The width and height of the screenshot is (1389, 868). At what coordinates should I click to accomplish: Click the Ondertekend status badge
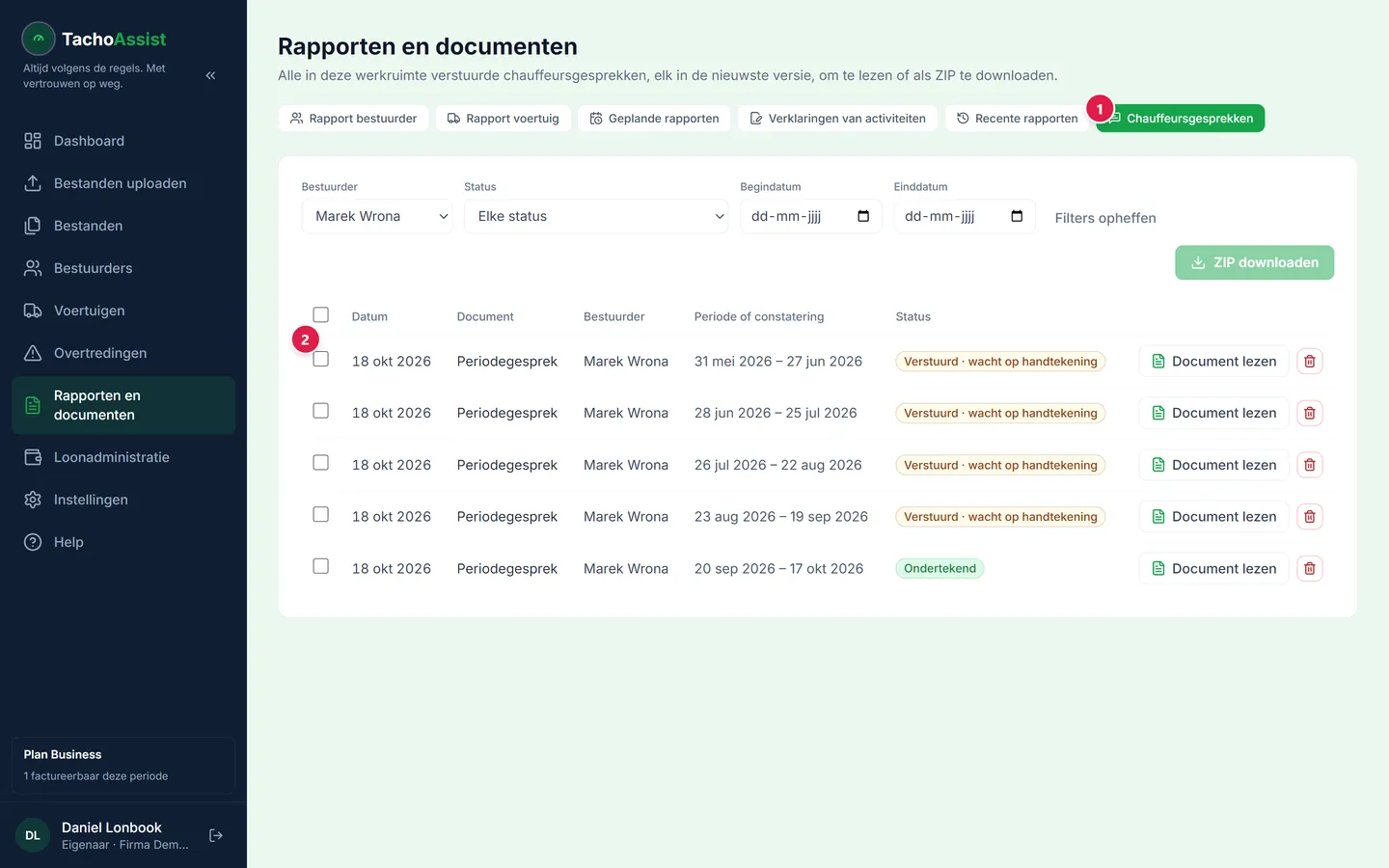[x=940, y=569]
